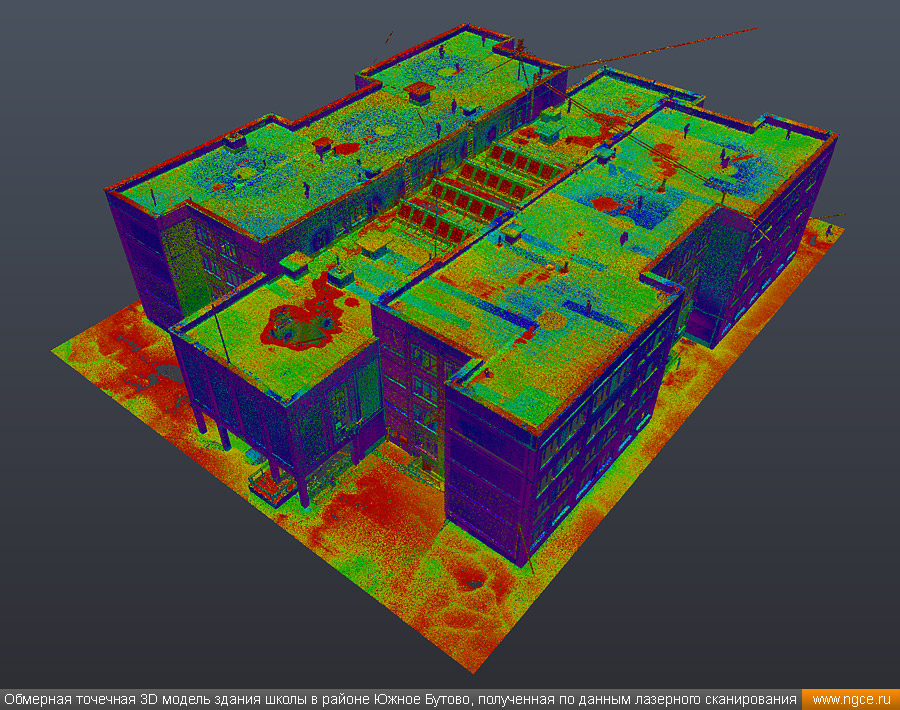Select the far-right roof corner of building
This screenshot has width=900, height=710.
832,137
